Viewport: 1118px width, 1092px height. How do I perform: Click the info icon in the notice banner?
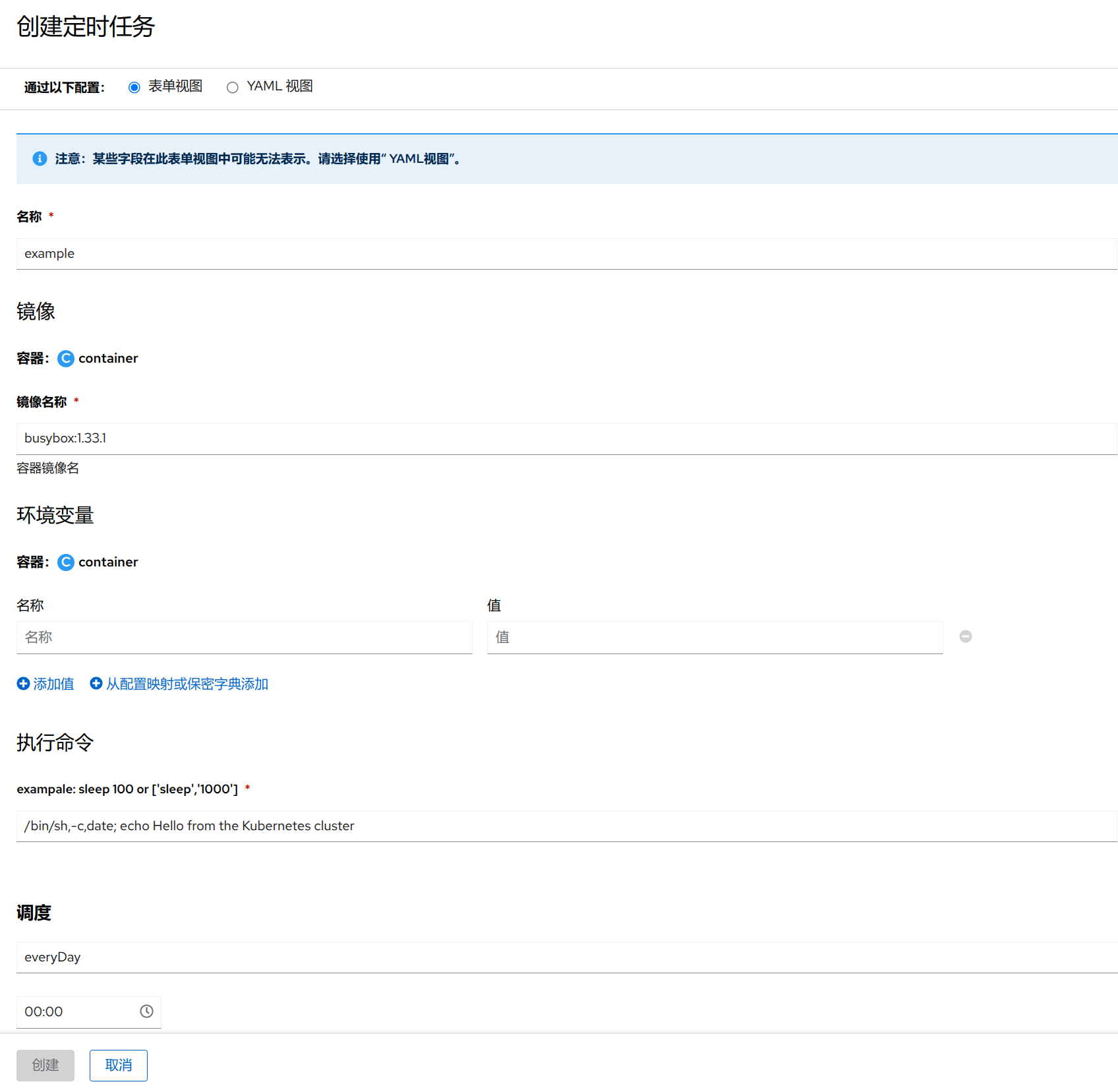pyautogui.click(x=40, y=159)
